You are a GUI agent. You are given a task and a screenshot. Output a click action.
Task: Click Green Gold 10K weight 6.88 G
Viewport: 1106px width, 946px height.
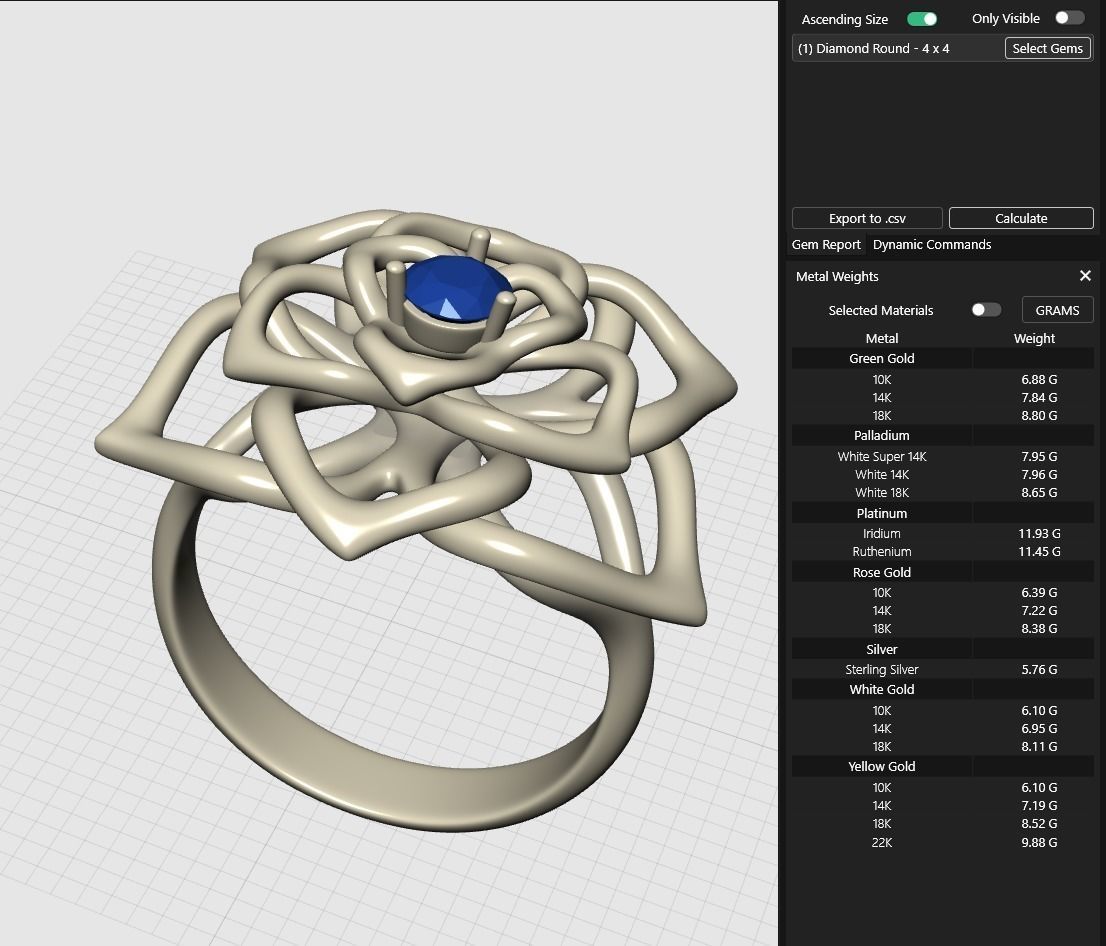click(x=1039, y=380)
